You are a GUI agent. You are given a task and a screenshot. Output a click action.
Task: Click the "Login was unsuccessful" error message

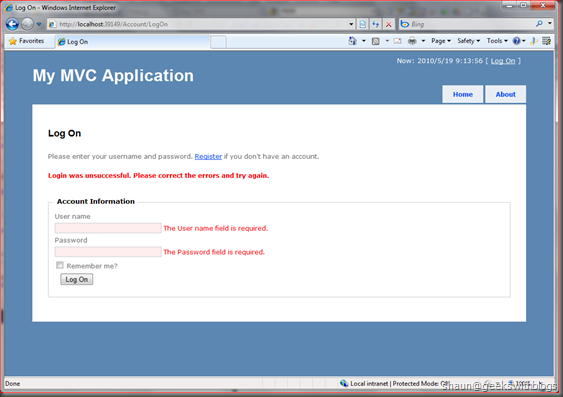point(158,176)
